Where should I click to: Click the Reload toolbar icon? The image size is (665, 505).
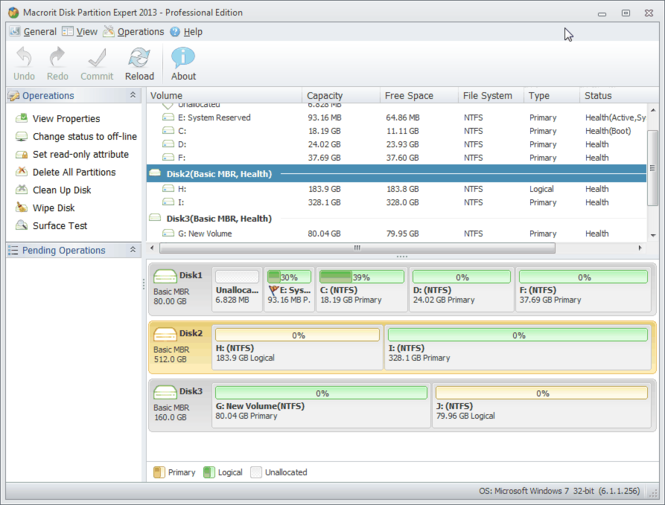click(139, 57)
